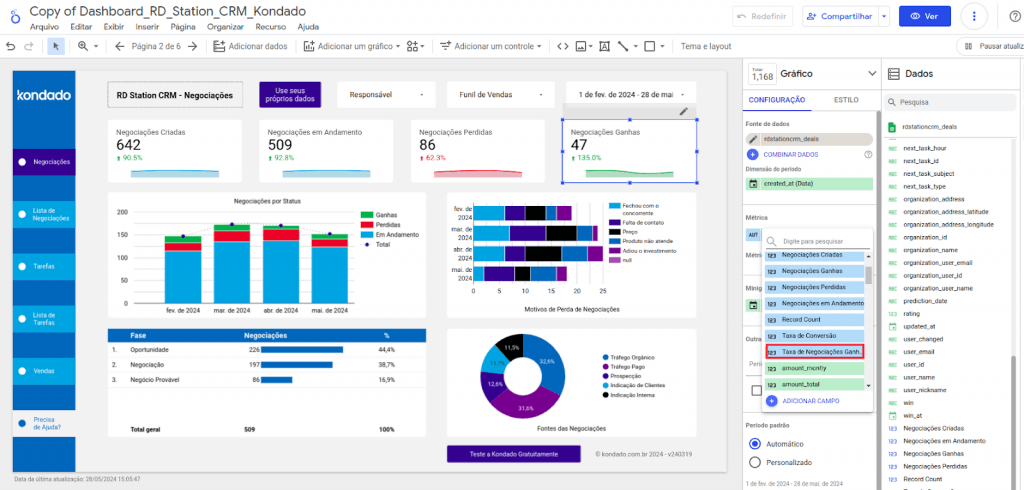Insert an image using the toolbar icon
The image size is (1024, 490).
[x=583, y=46]
